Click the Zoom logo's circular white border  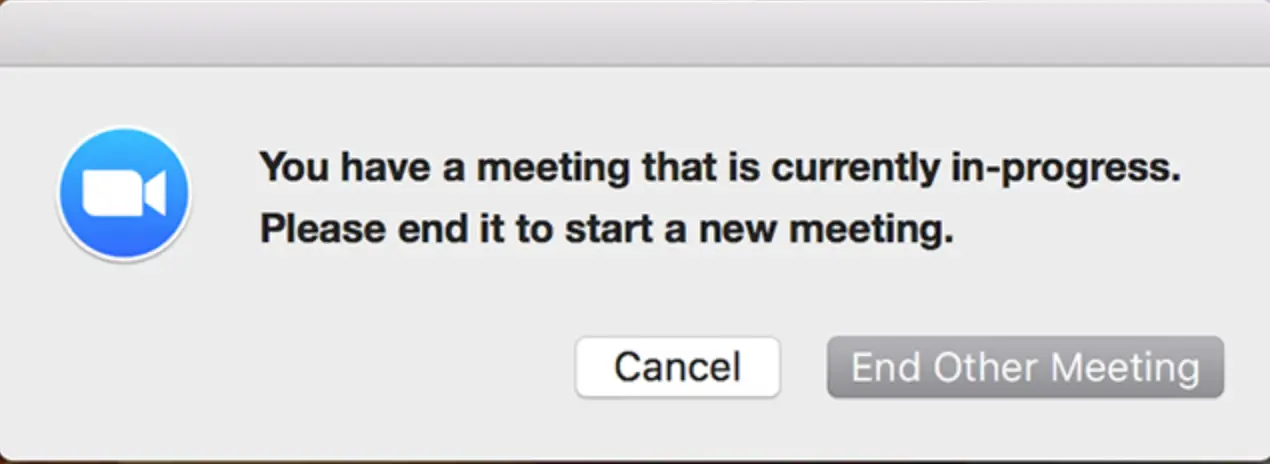[x=124, y=130]
